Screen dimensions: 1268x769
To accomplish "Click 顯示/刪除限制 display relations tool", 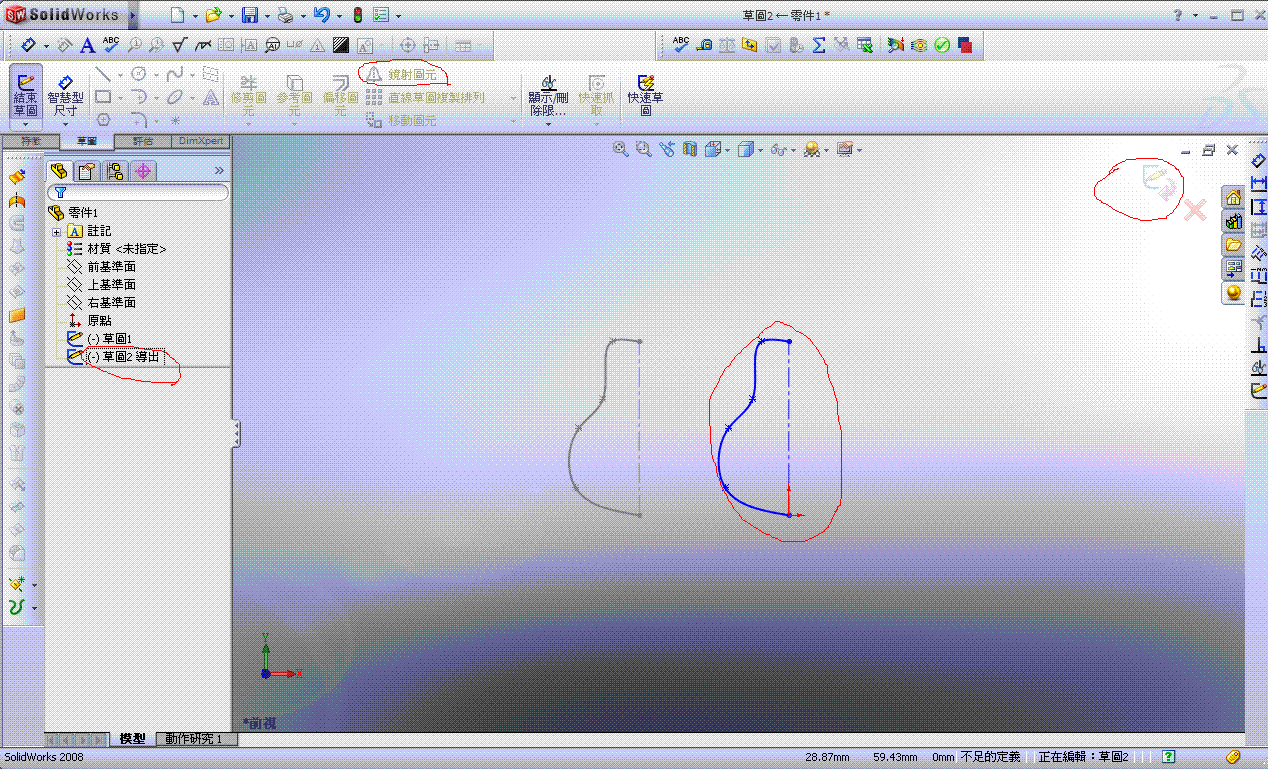I will 548,94.
